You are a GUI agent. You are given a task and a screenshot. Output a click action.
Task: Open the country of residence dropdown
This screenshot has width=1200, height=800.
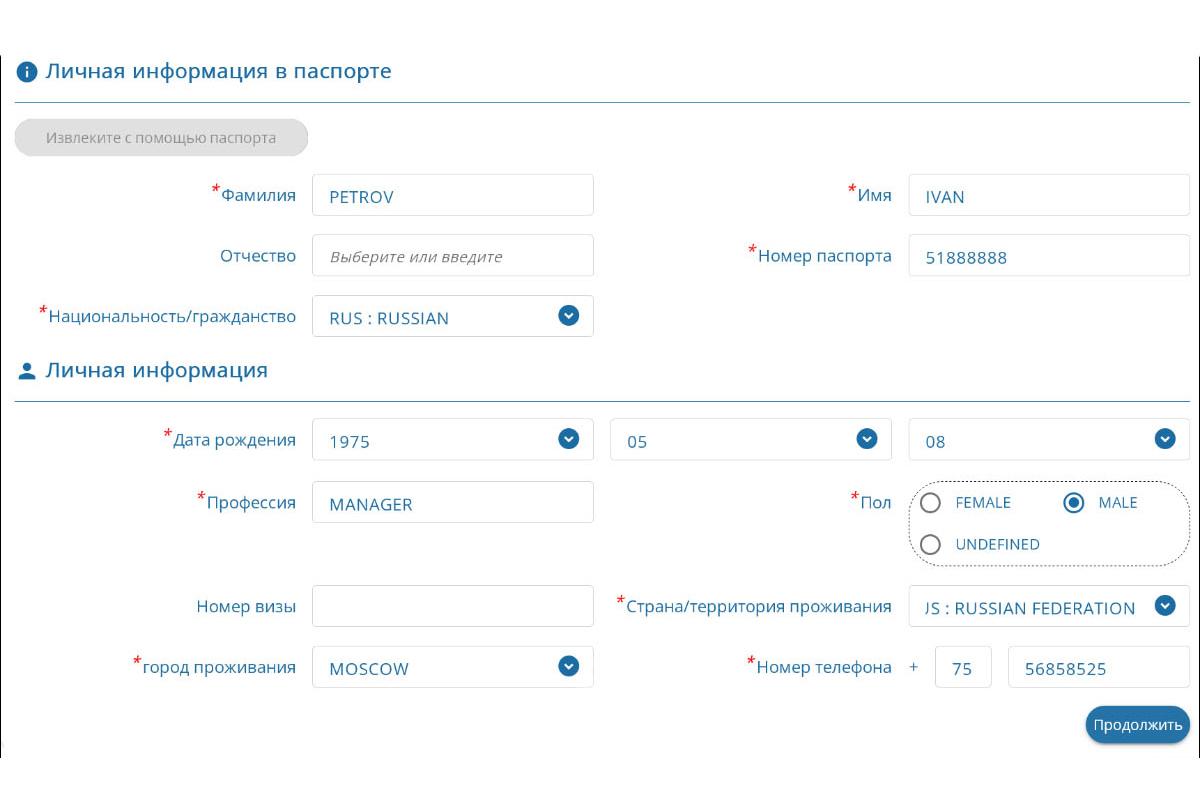[1049, 606]
